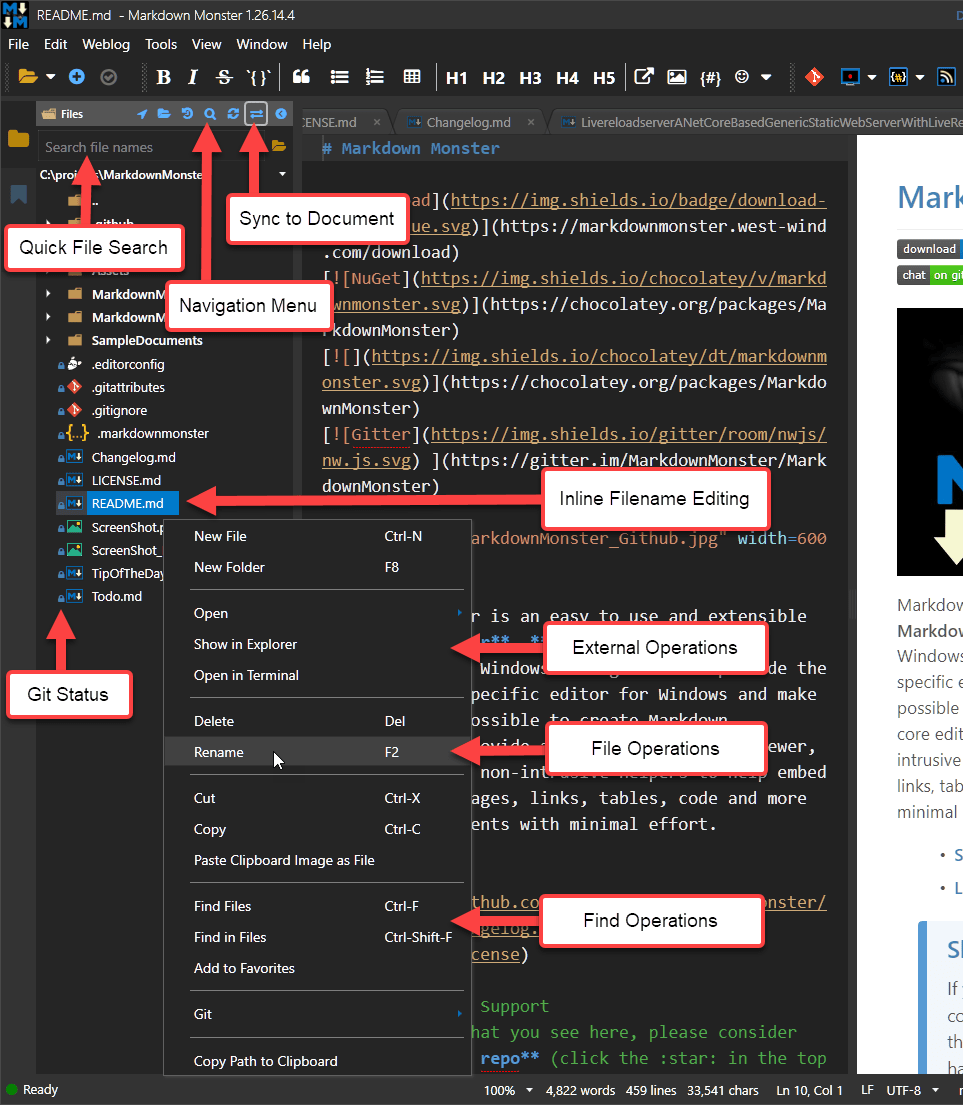Apply Heading 4 with H4
This screenshot has height=1105, width=963.
[x=566, y=78]
